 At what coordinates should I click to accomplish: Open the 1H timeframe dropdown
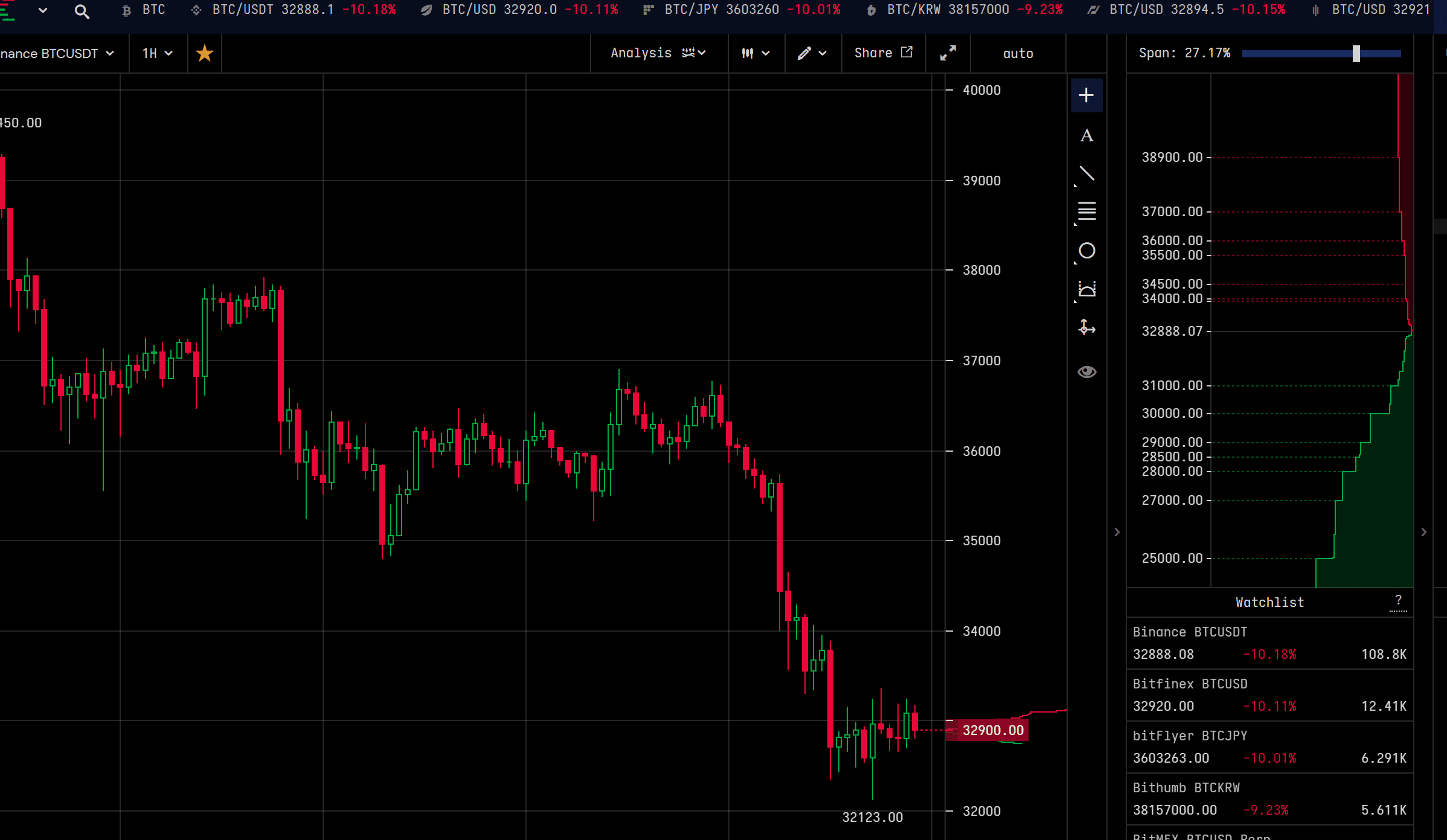click(x=157, y=53)
